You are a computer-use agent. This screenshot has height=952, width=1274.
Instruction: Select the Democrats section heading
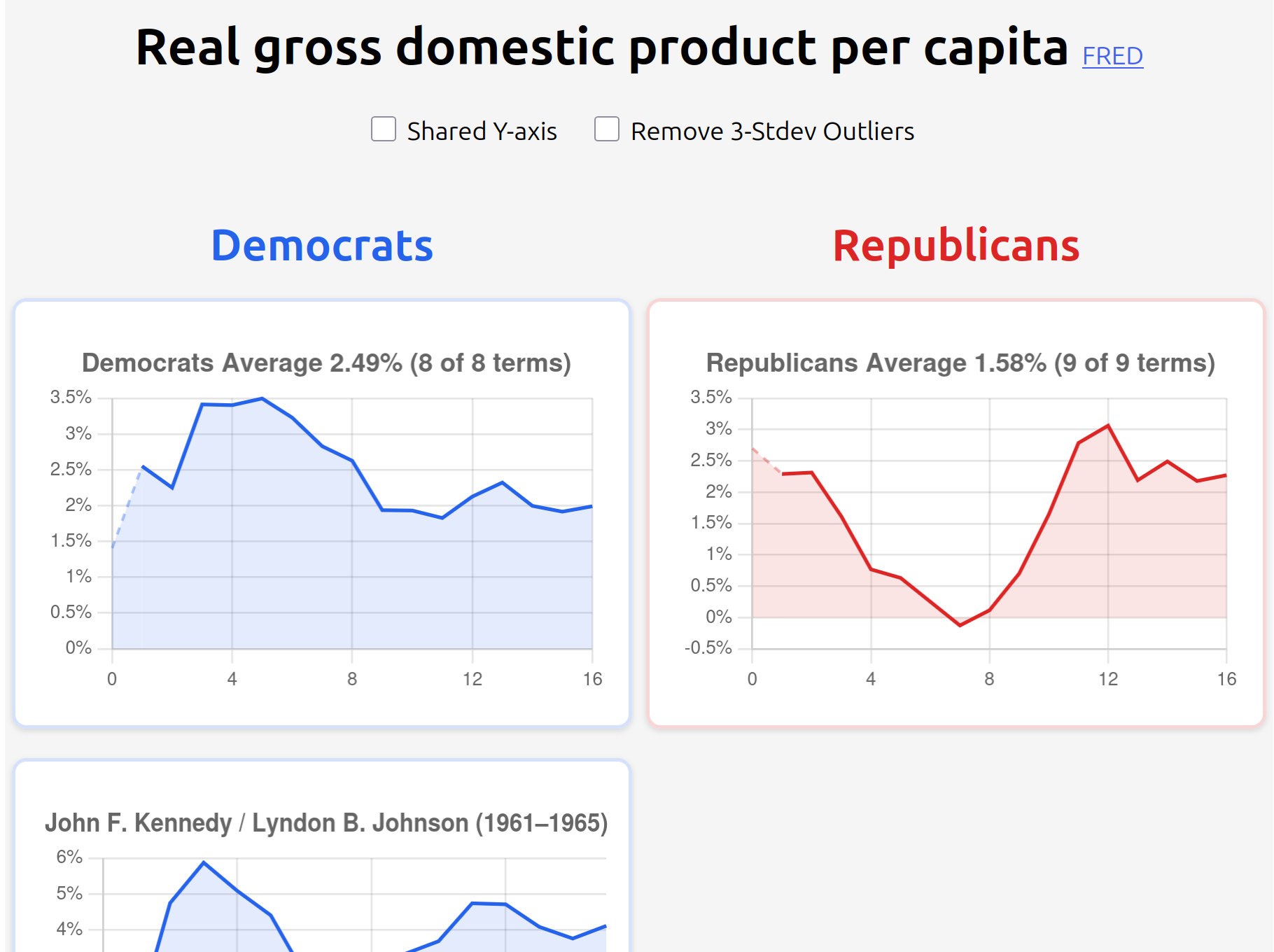tap(322, 245)
